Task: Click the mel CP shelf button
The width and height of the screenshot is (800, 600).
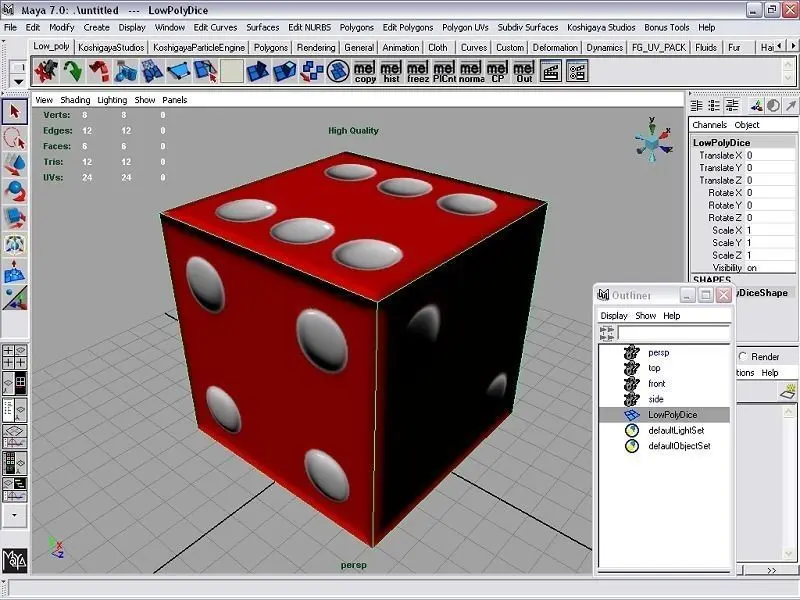Action: (497, 71)
